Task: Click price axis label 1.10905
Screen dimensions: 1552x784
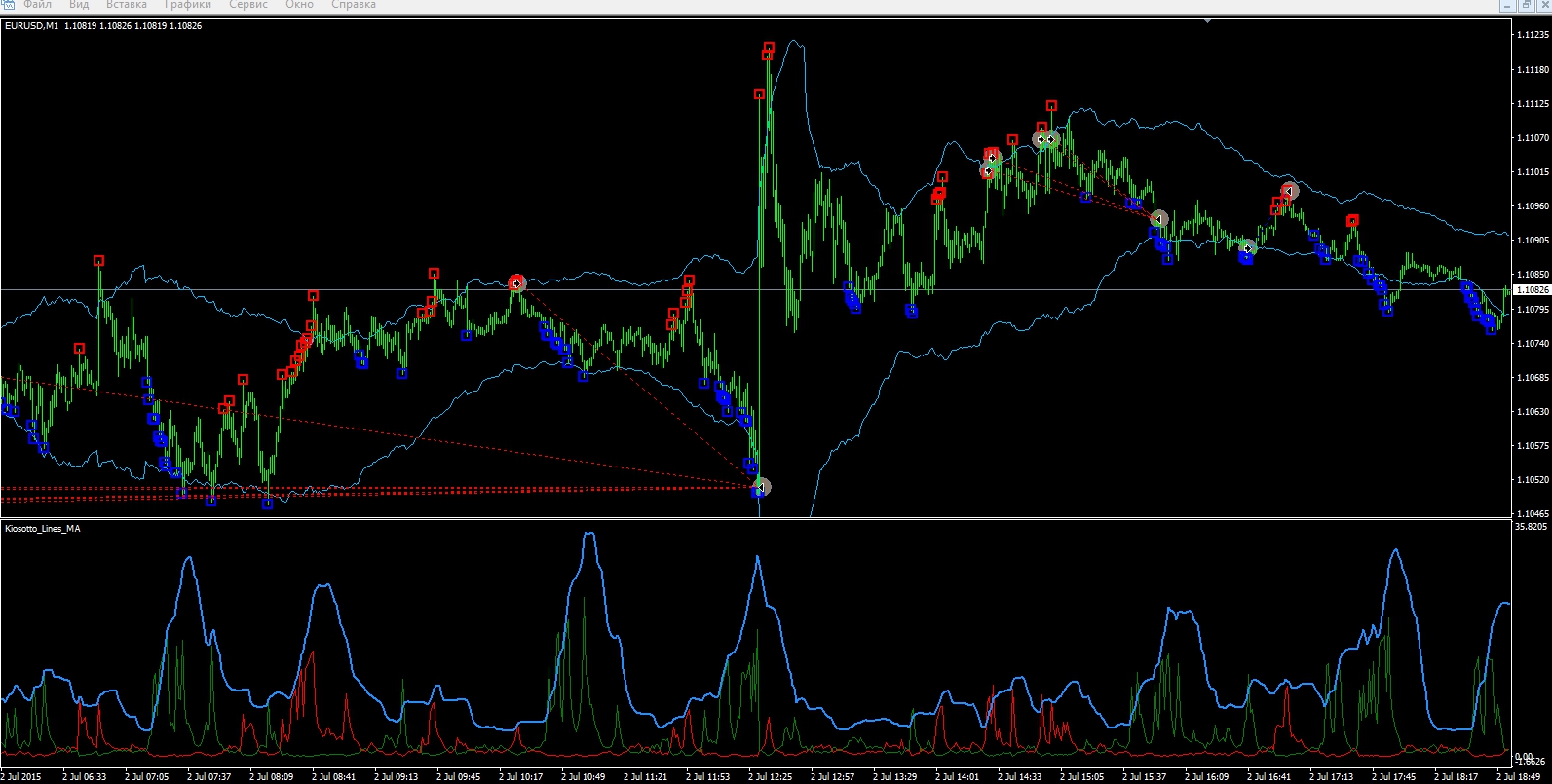Action: [1533, 241]
